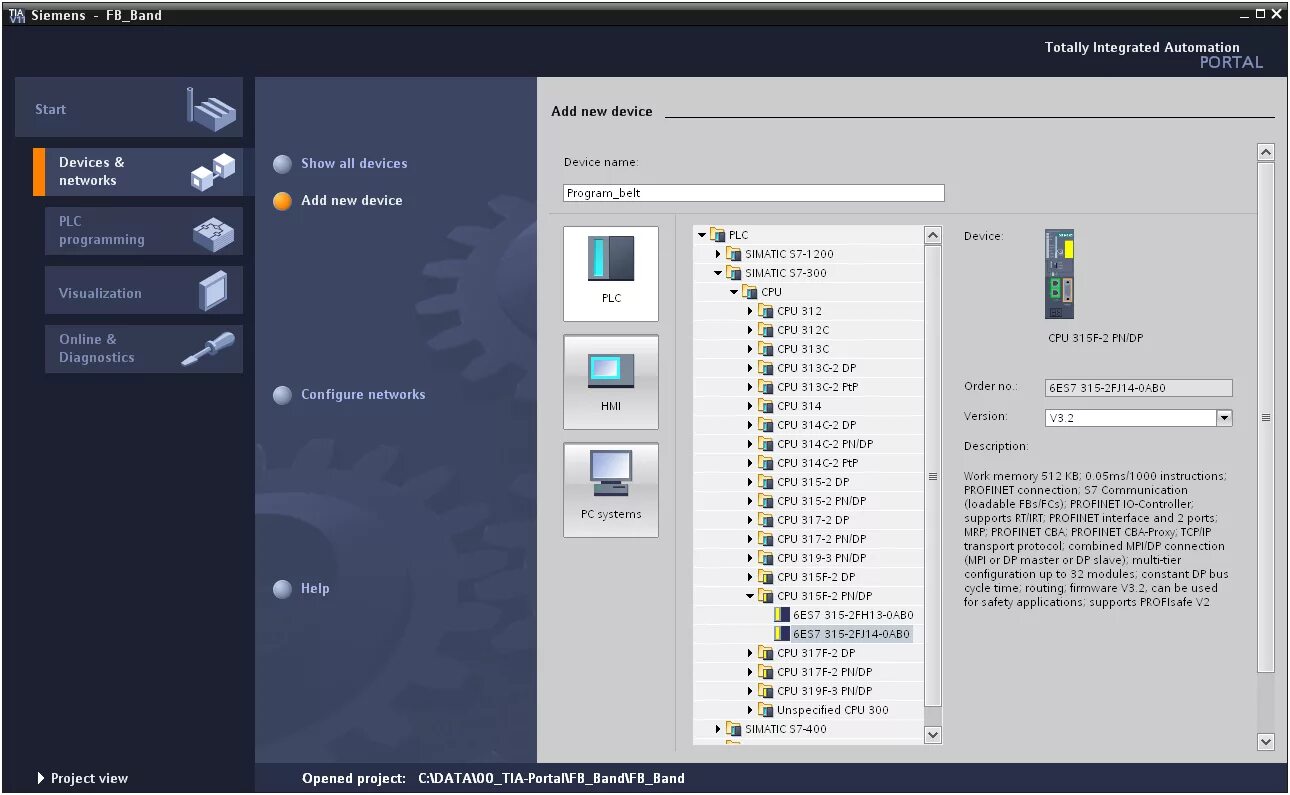Click the CPU 317F-2 DP folder icon
Screen dimensions: 1290x795
[x=766, y=653]
